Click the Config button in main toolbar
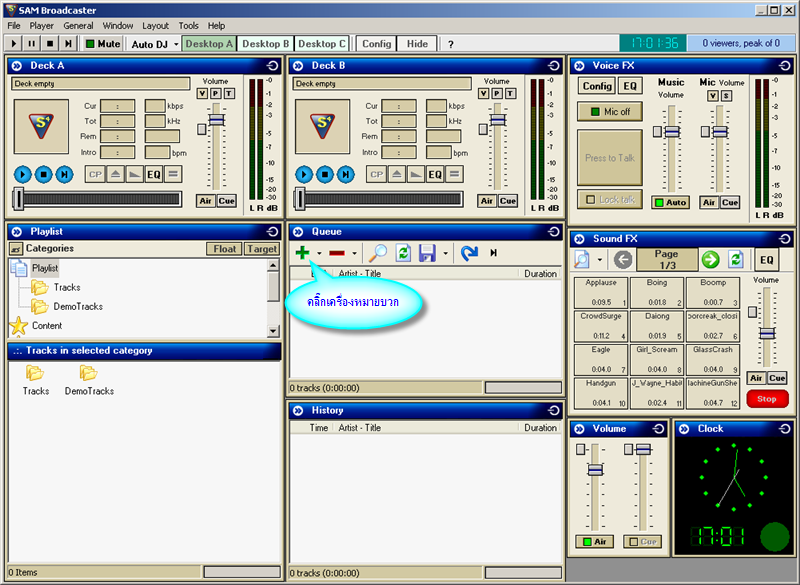Screen dimensions: 800x585 point(377,44)
